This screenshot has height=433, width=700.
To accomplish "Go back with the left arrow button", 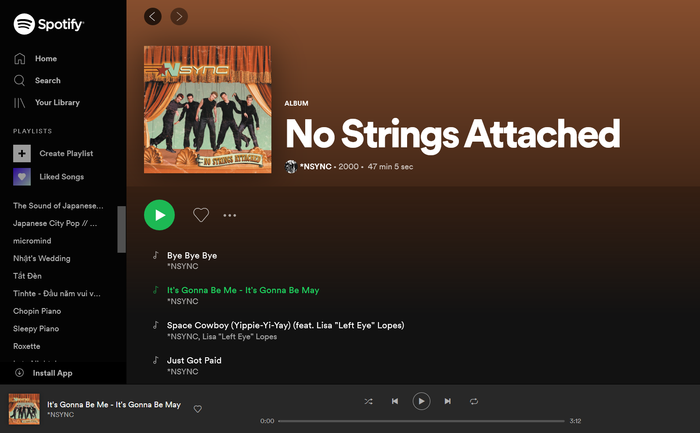I will (153, 17).
